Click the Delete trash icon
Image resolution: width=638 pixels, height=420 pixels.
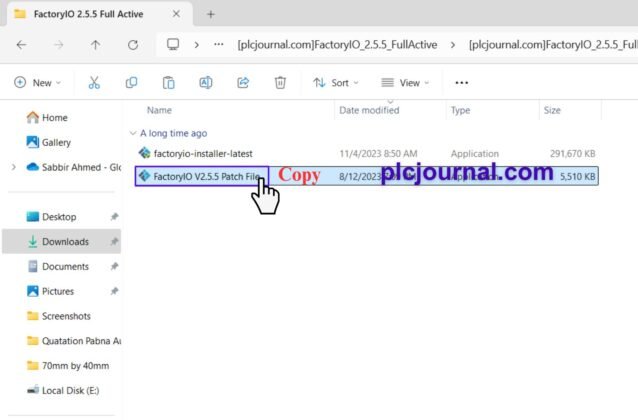coord(281,83)
